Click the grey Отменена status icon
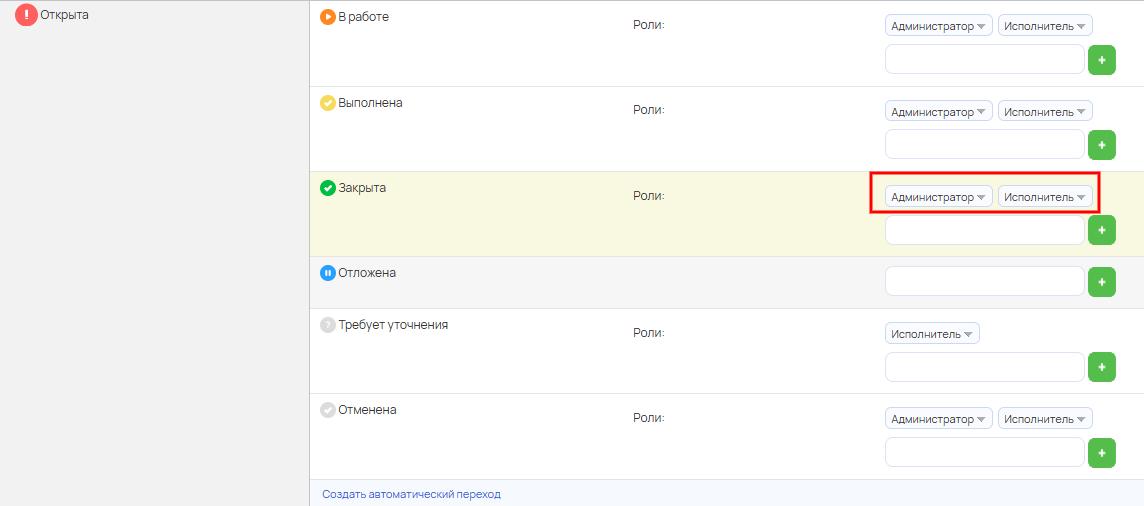 tap(327, 410)
